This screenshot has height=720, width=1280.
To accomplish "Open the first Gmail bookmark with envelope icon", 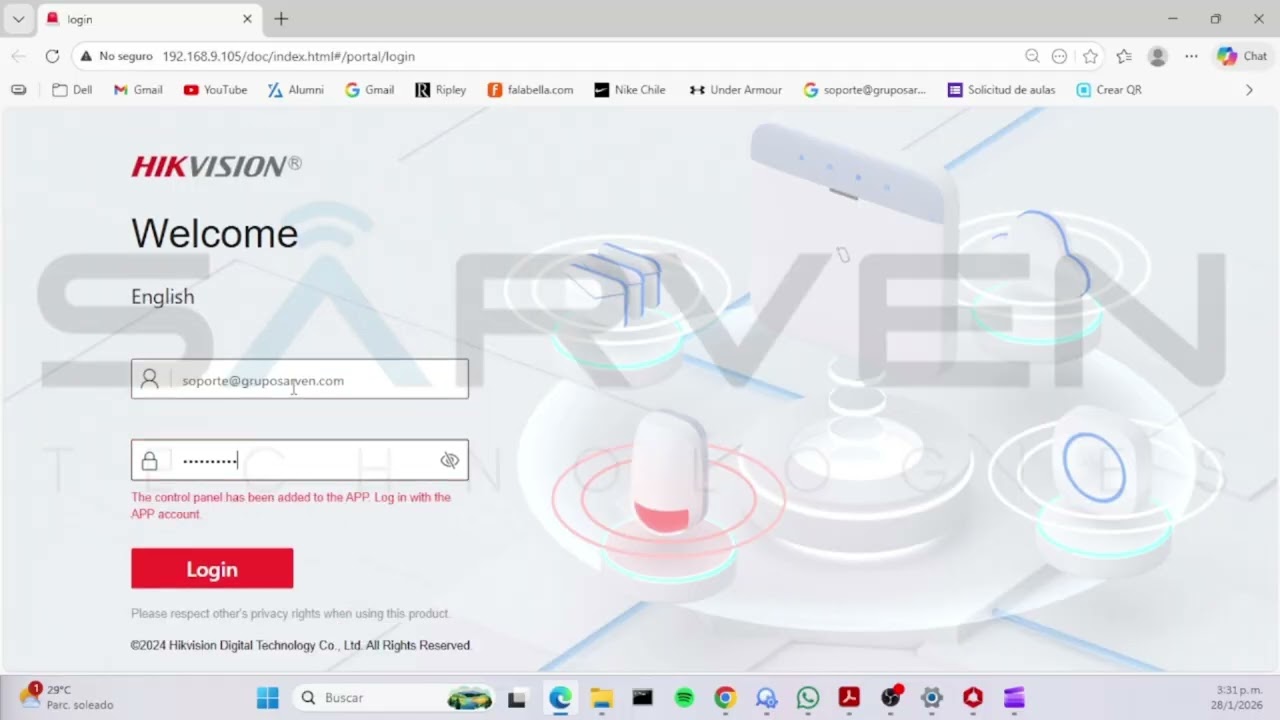I will coord(138,89).
